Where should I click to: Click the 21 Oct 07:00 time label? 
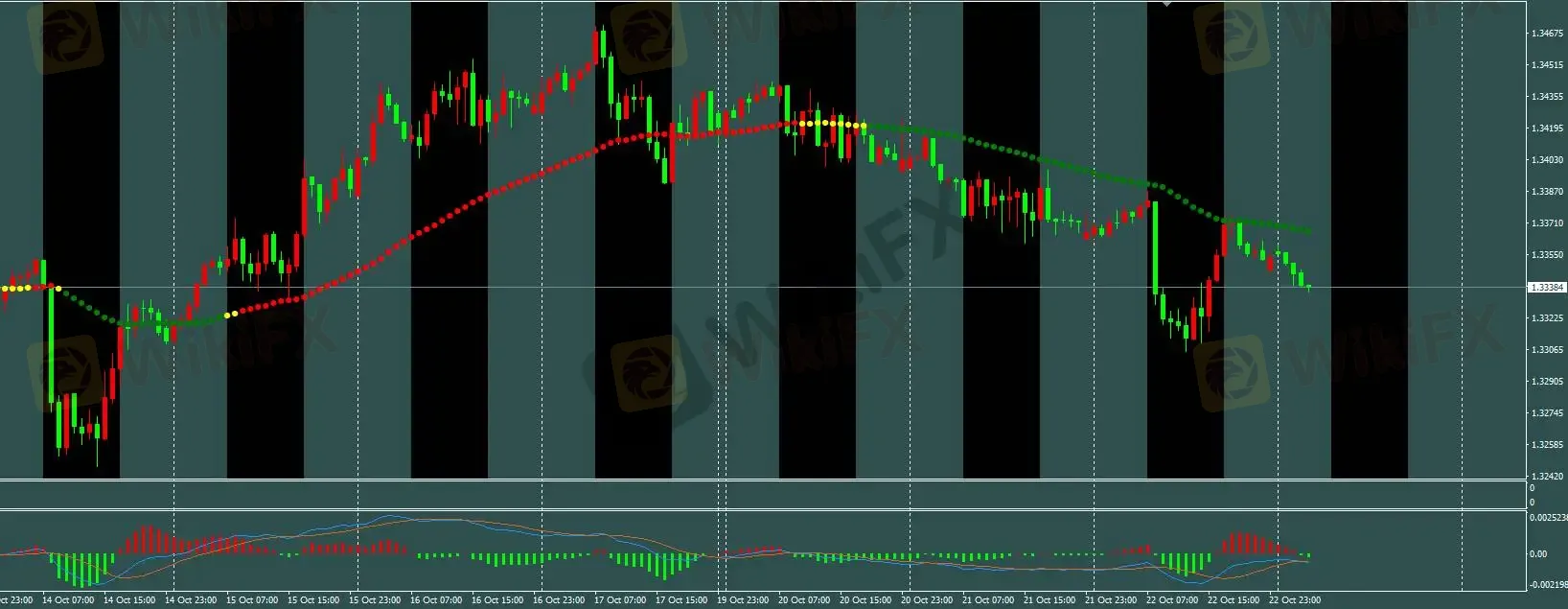pyautogui.click(x=988, y=600)
